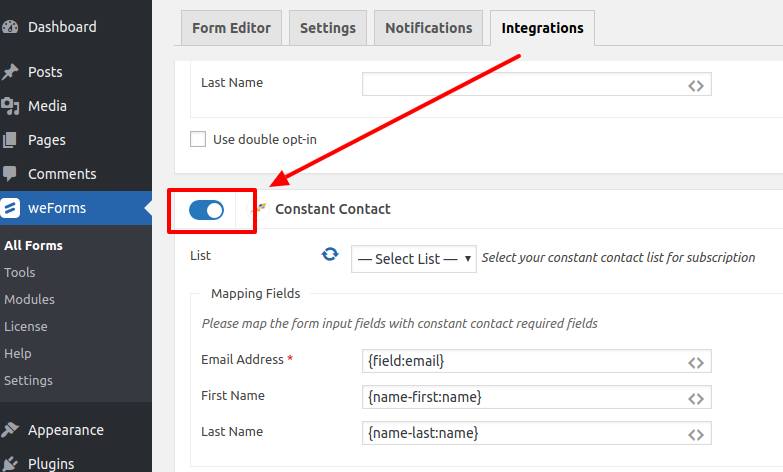This screenshot has width=783, height=472.
Task: Click the Use double opt-in label
Action: tap(265, 139)
